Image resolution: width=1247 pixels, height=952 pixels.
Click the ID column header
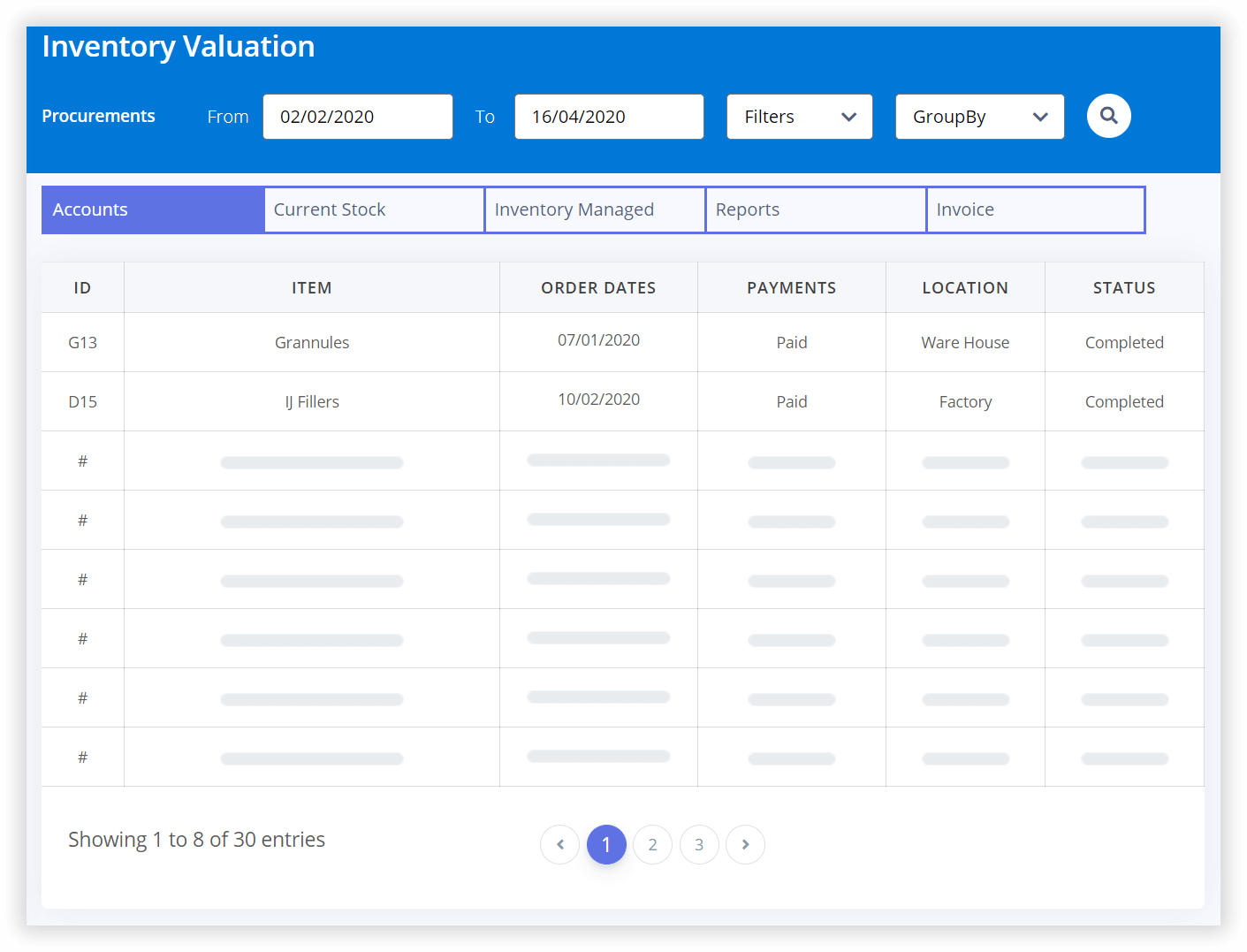tap(82, 287)
